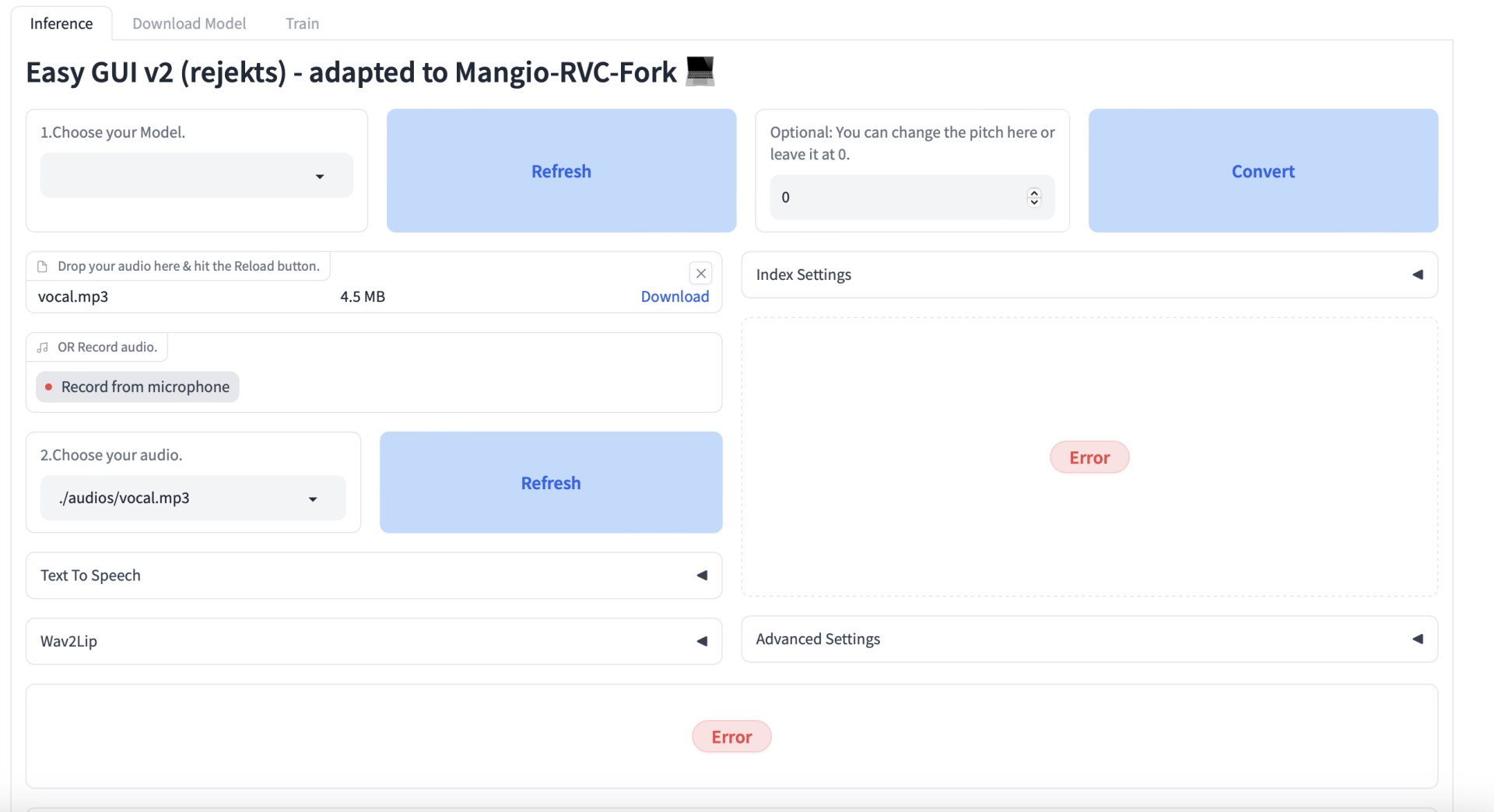Expand the Advanced Settings section
This screenshot has width=1494, height=812.
coord(1417,639)
